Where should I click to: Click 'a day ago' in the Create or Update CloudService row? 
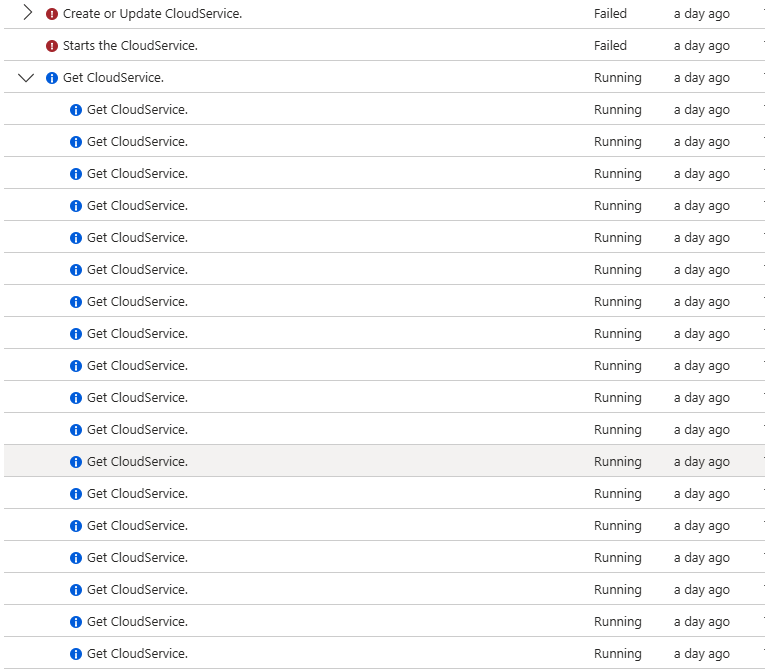702,14
